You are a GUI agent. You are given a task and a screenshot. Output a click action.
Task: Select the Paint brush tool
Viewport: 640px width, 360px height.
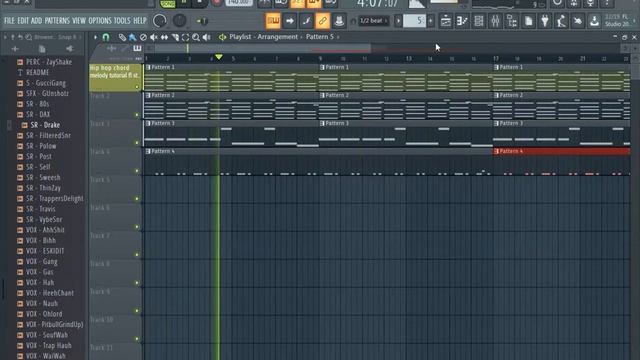(132, 38)
